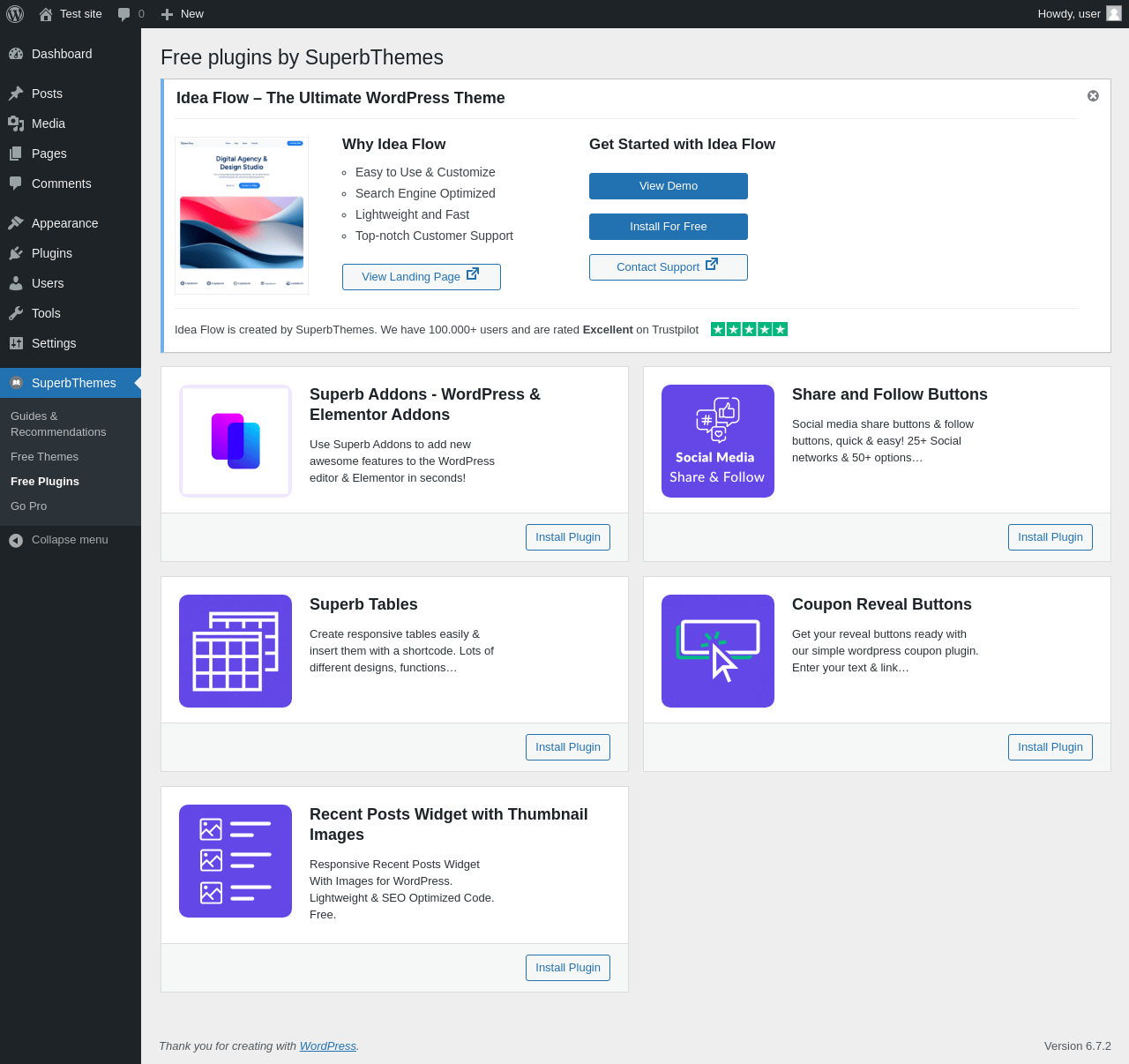Click the Settings sliders icon
Image resolution: width=1129 pixels, height=1064 pixels.
pyautogui.click(x=16, y=343)
